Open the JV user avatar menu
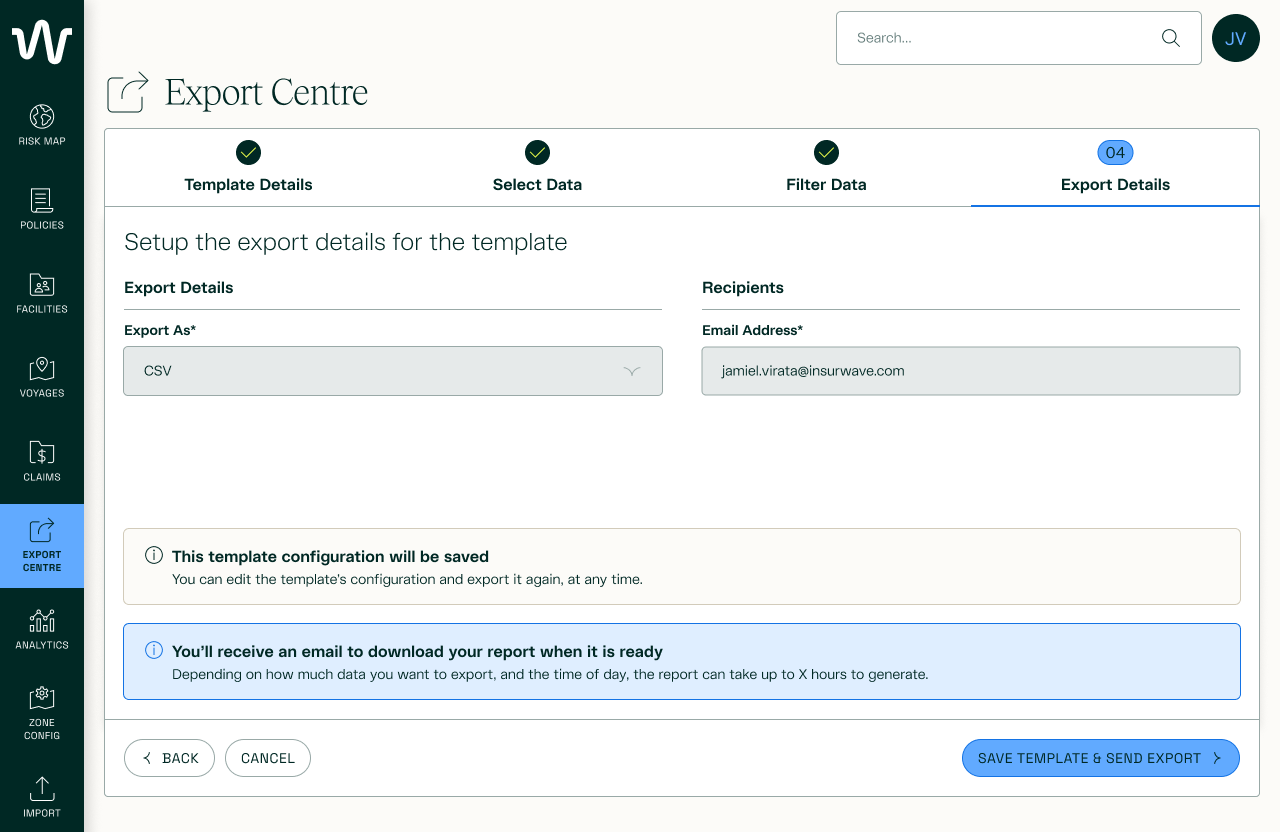 click(x=1236, y=38)
